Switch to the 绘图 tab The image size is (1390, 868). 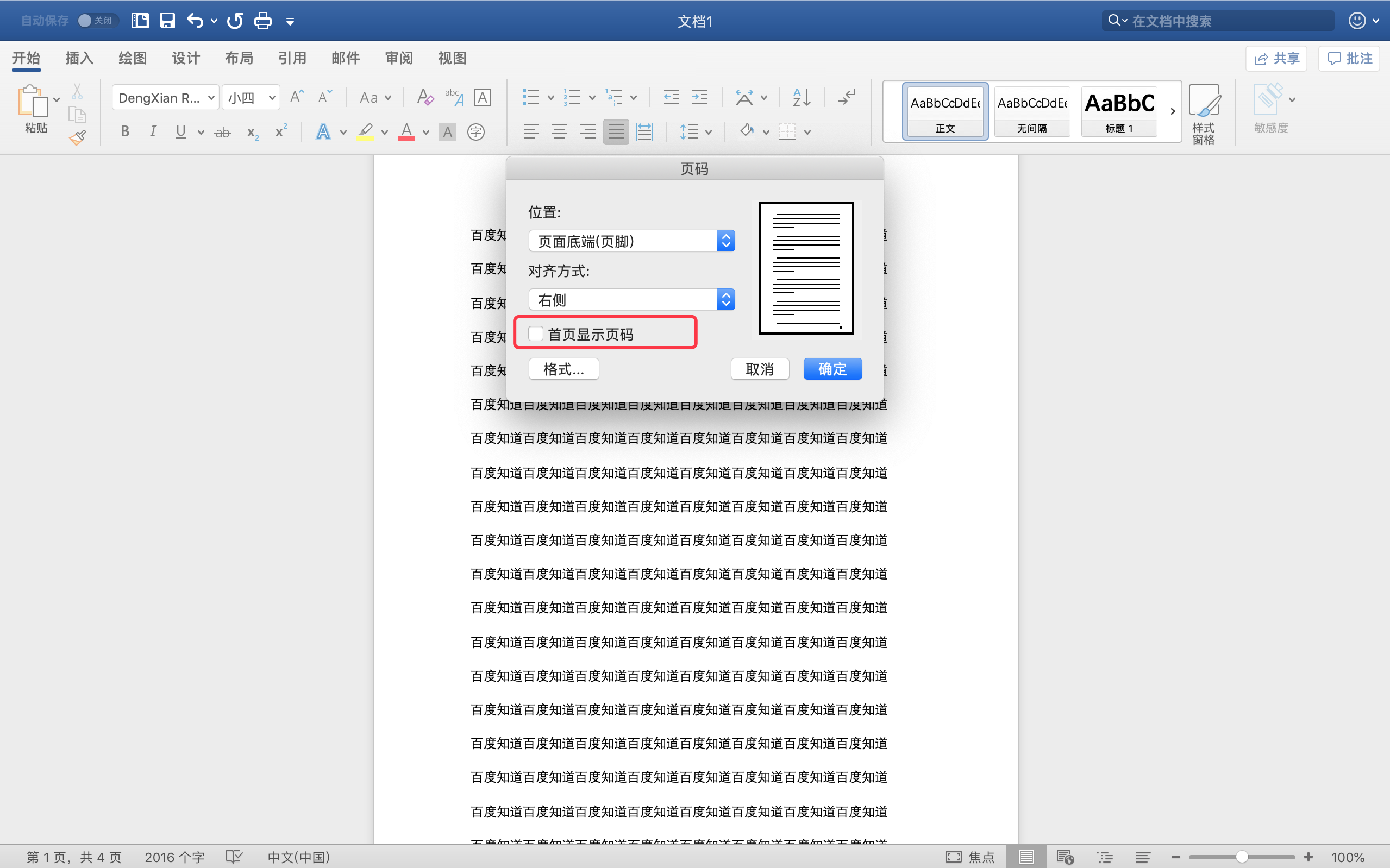(x=133, y=58)
